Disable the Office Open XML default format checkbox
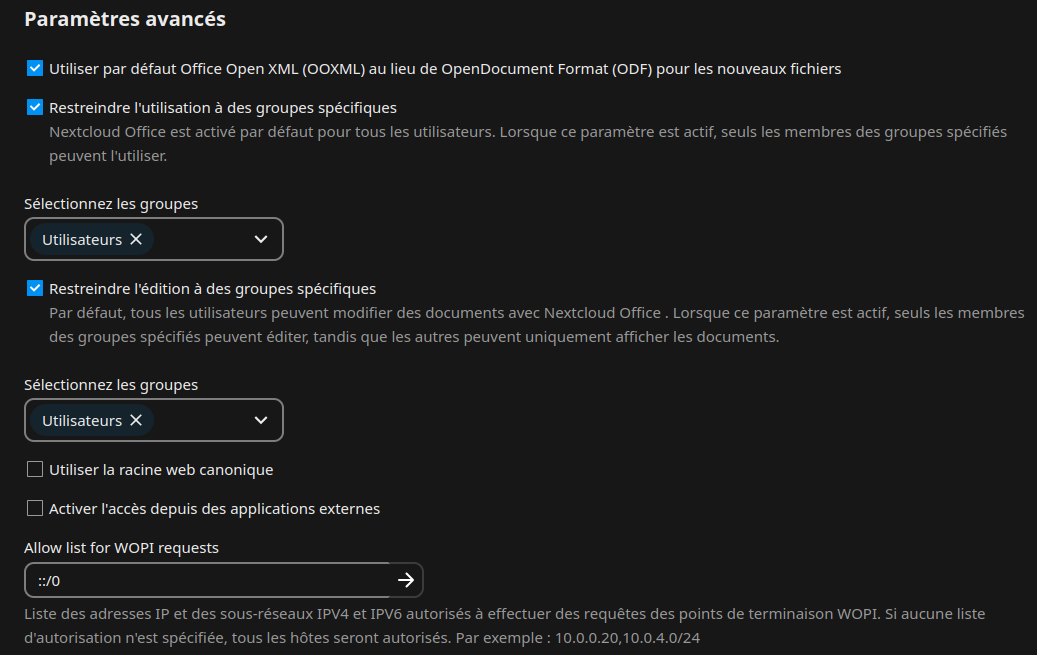The image size is (1037, 655). pos(35,69)
